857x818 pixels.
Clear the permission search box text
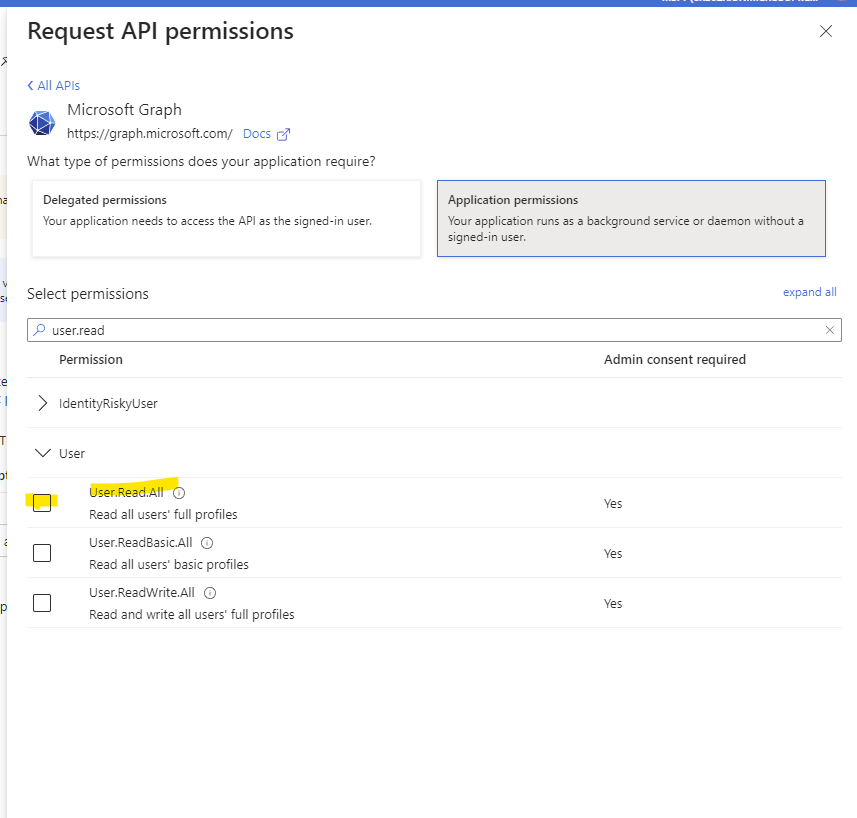pyautogui.click(x=829, y=330)
